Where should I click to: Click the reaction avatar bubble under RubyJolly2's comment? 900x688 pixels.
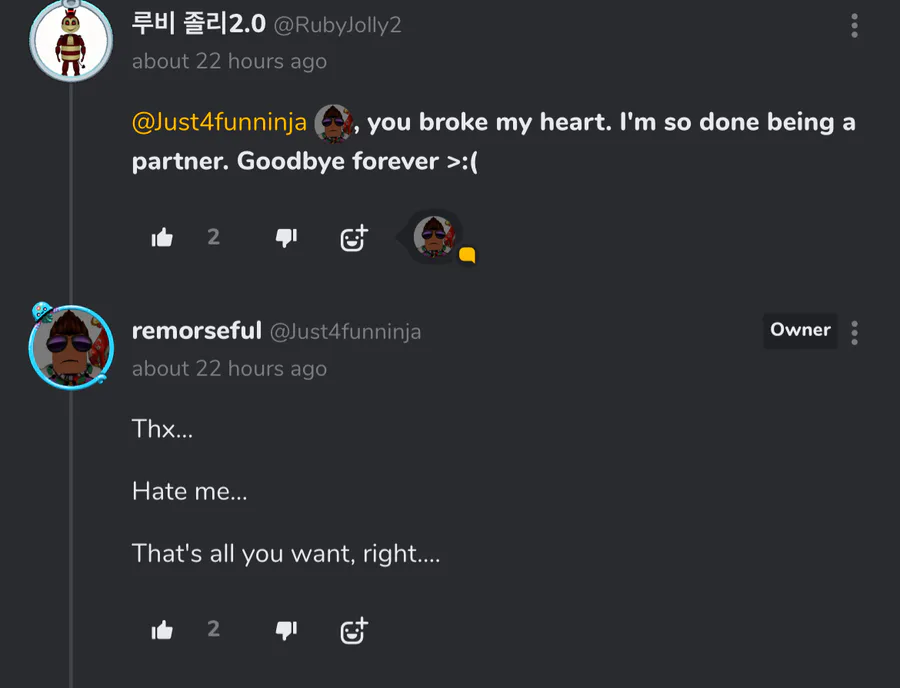(434, 238)
